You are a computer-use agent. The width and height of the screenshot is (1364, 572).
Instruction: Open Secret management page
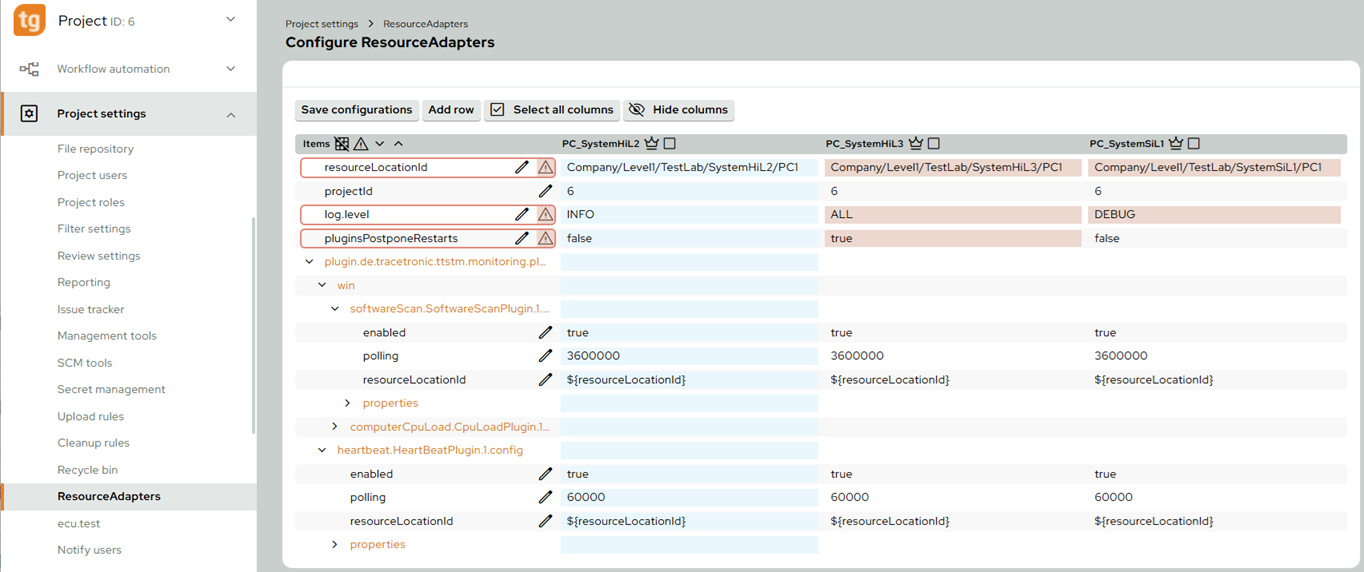click(x=111, y=389)
